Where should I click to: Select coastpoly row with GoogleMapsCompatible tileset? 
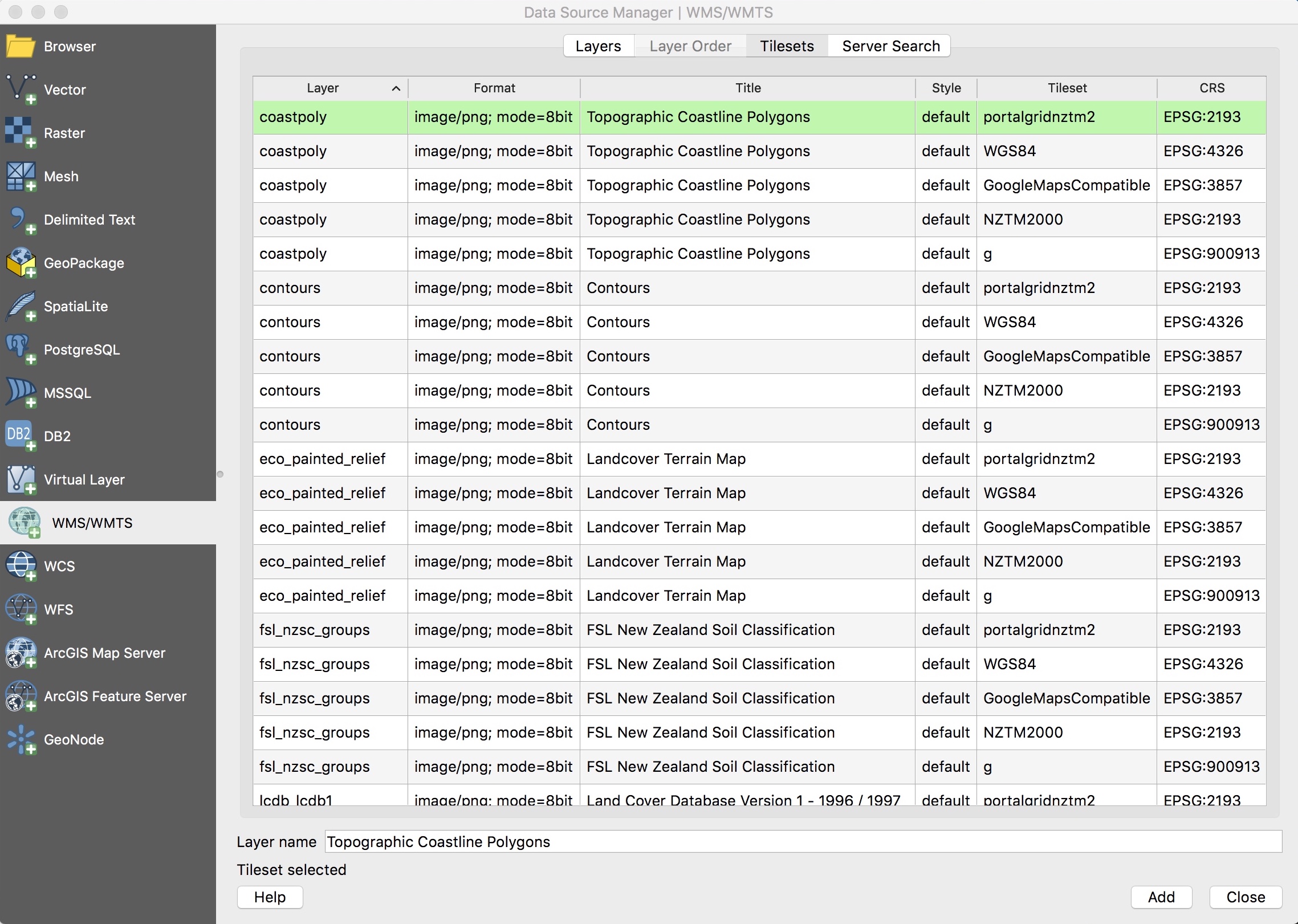click(x=759, y=185)
